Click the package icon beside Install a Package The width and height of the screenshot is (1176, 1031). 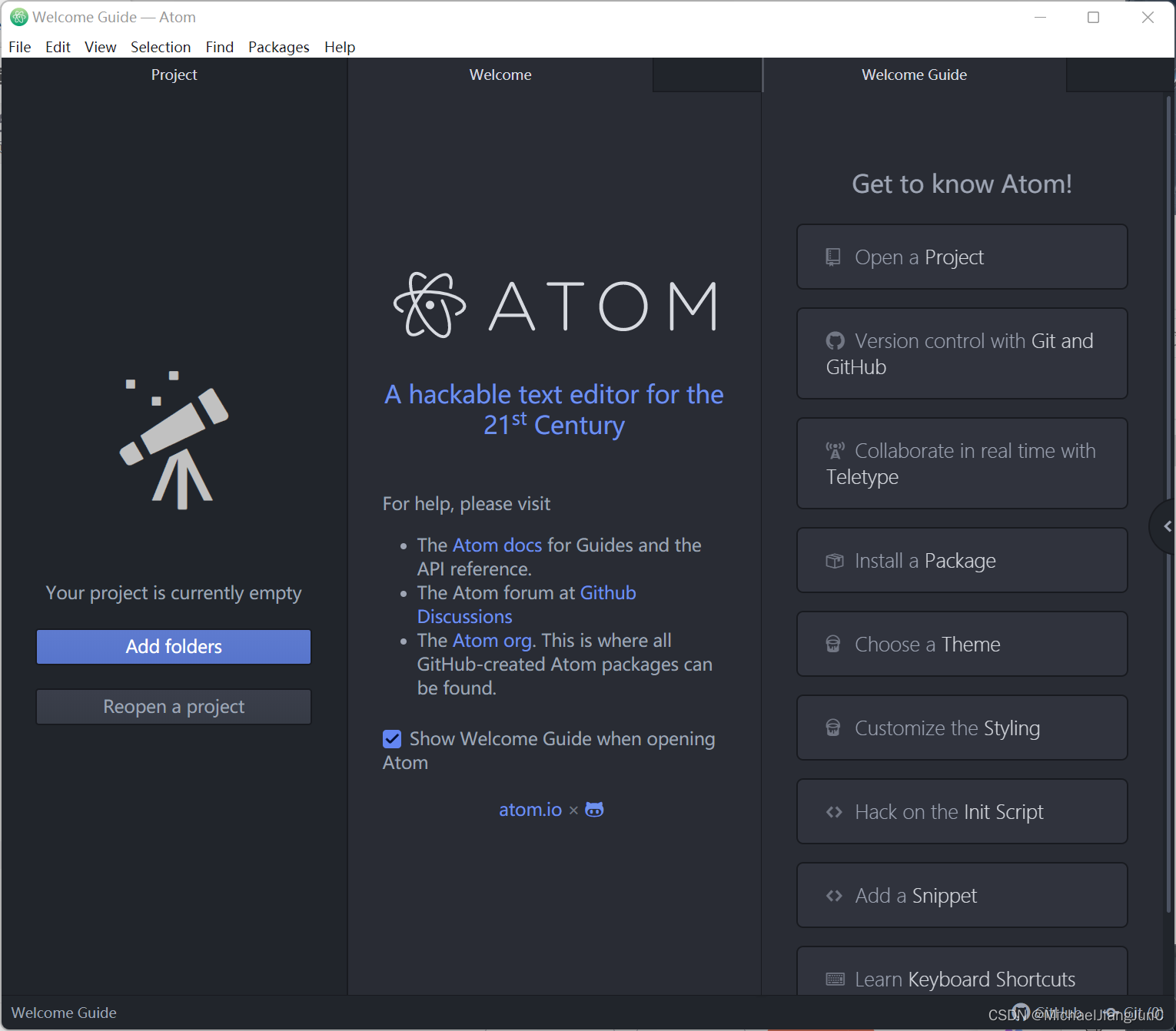[835, 561]
